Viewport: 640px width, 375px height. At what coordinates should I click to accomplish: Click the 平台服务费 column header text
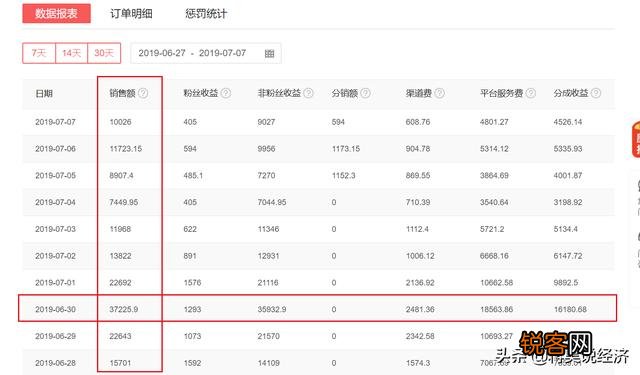pyautogui.click(x=502, y=93)
